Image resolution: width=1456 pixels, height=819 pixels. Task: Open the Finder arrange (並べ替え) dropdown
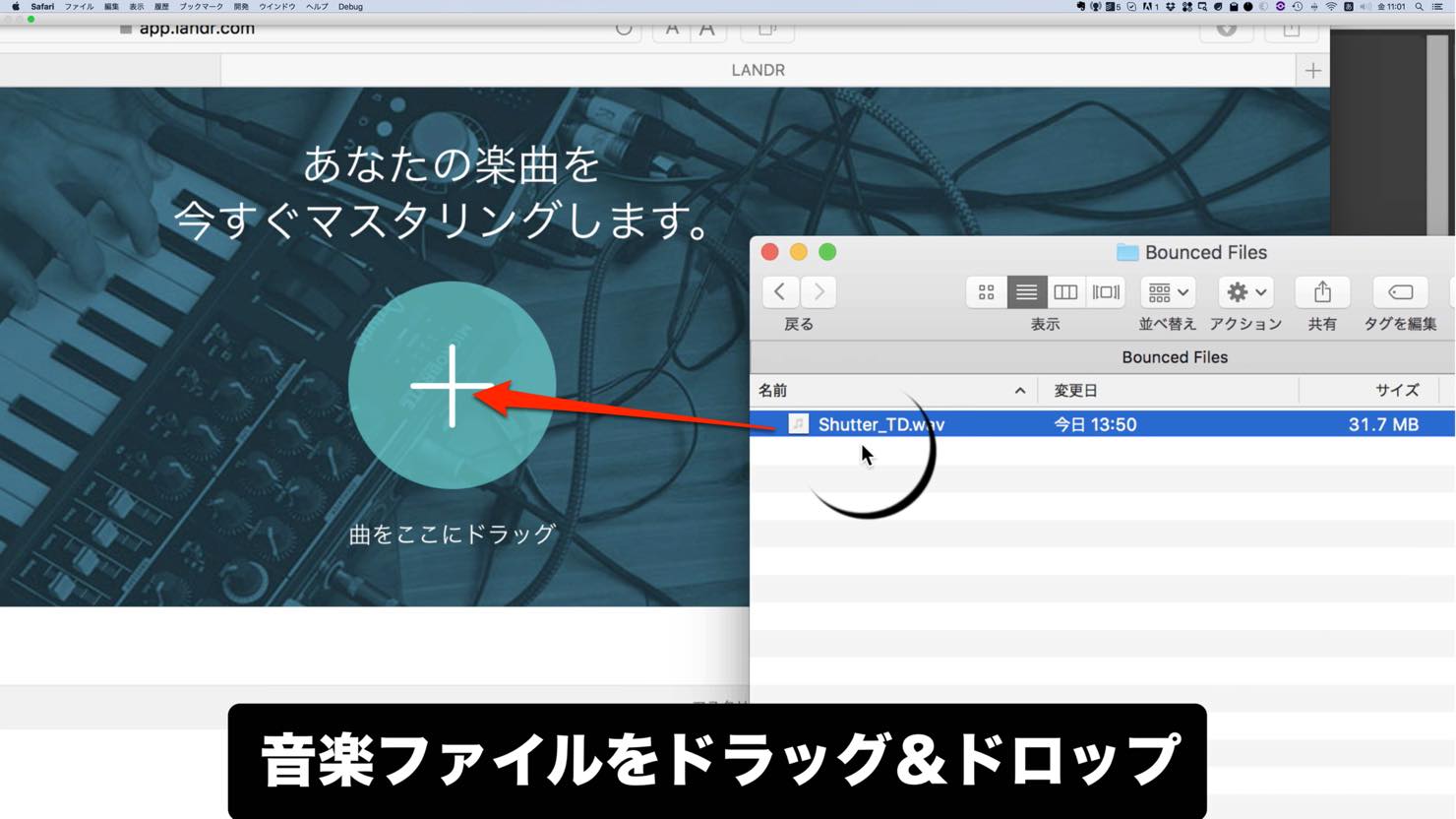click(x=1168, y=291)
